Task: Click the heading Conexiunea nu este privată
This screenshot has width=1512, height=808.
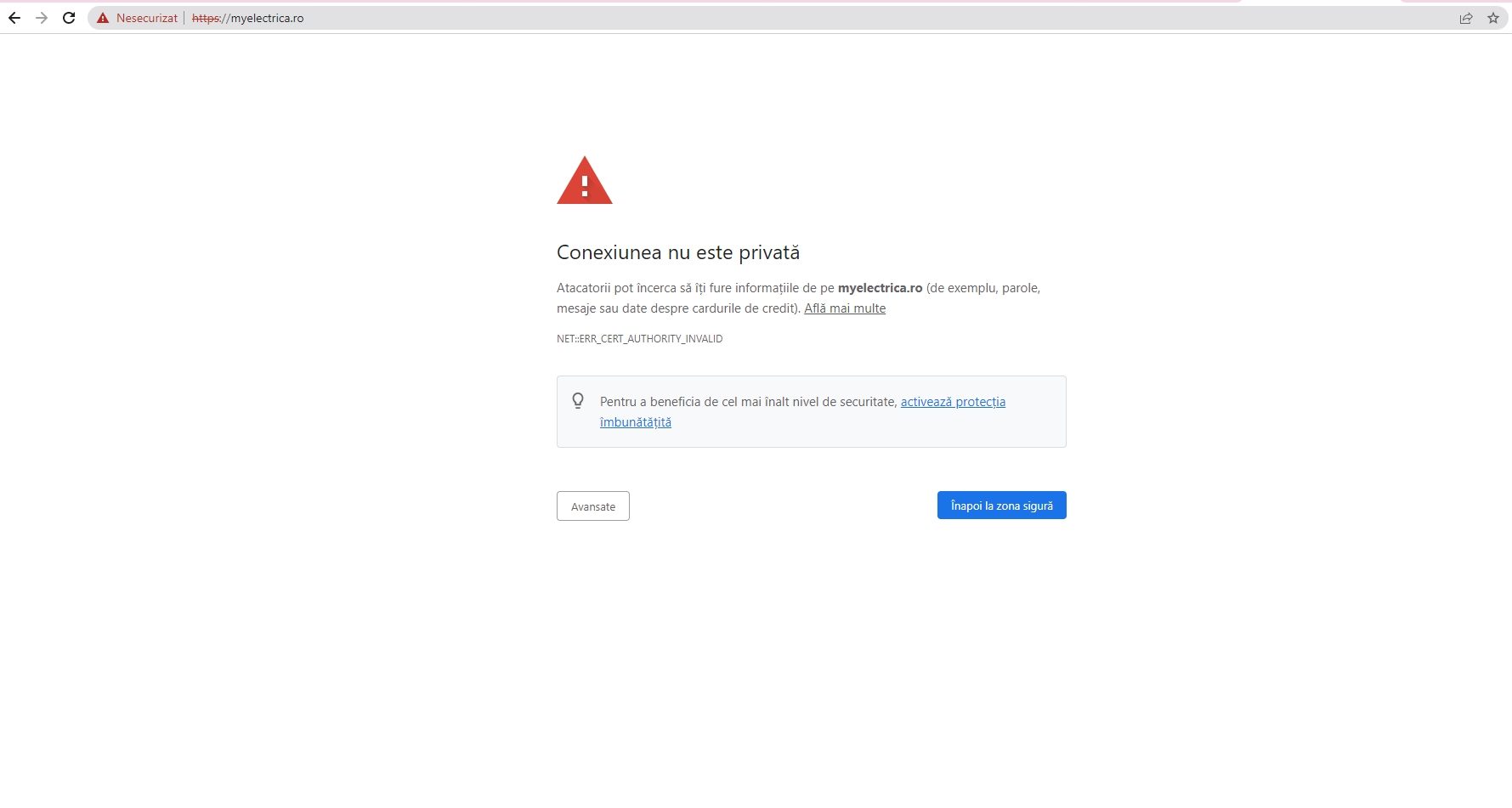Action: [678, 252]
